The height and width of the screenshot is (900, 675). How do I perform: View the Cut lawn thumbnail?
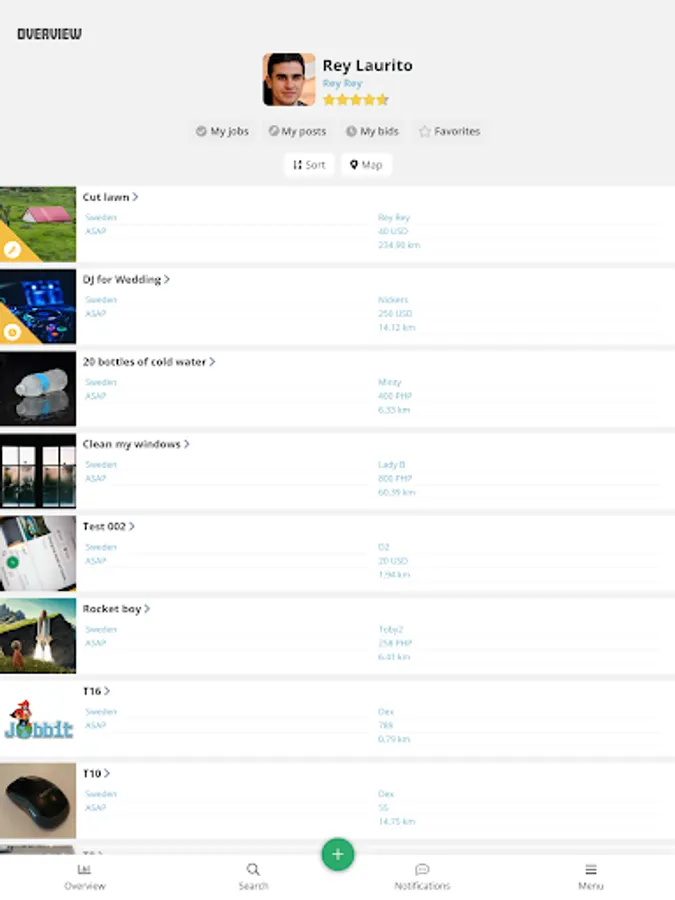pos(38,224)
